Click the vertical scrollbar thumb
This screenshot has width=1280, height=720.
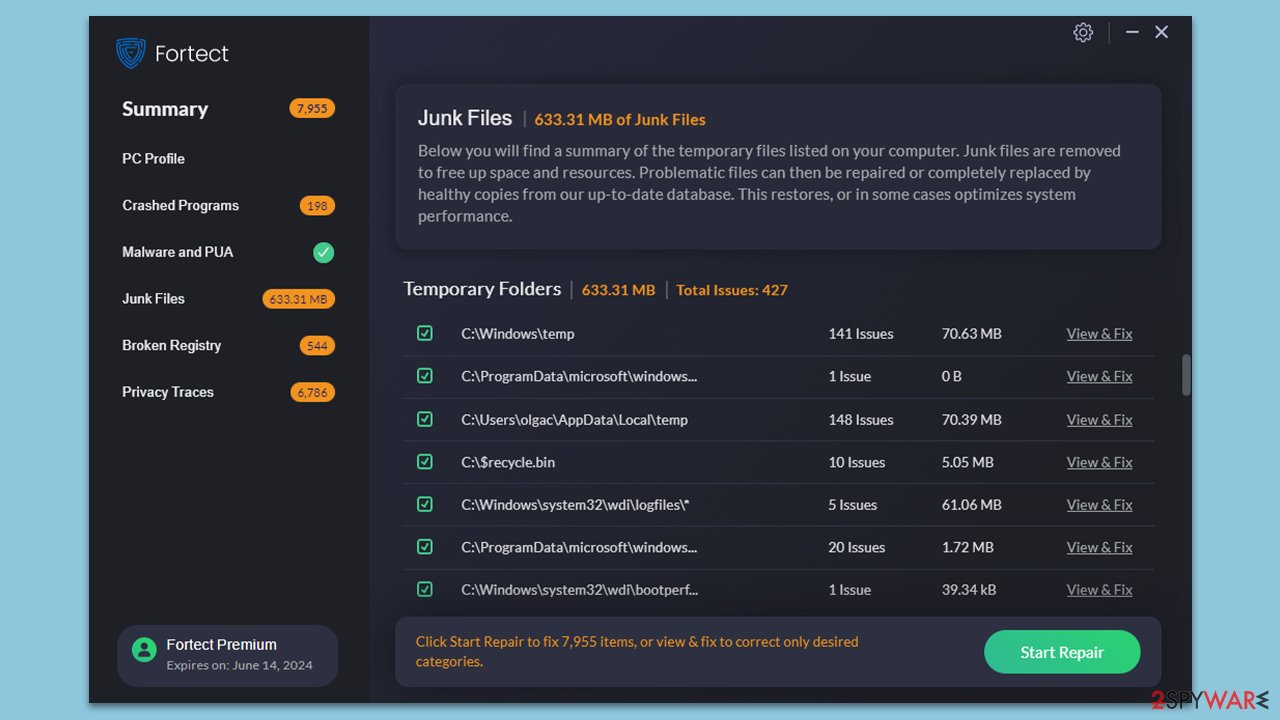point(1186,375)
